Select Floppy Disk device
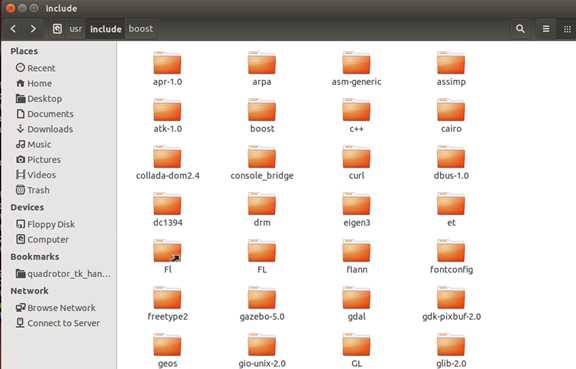576x369 pixels. pos(46,224)
